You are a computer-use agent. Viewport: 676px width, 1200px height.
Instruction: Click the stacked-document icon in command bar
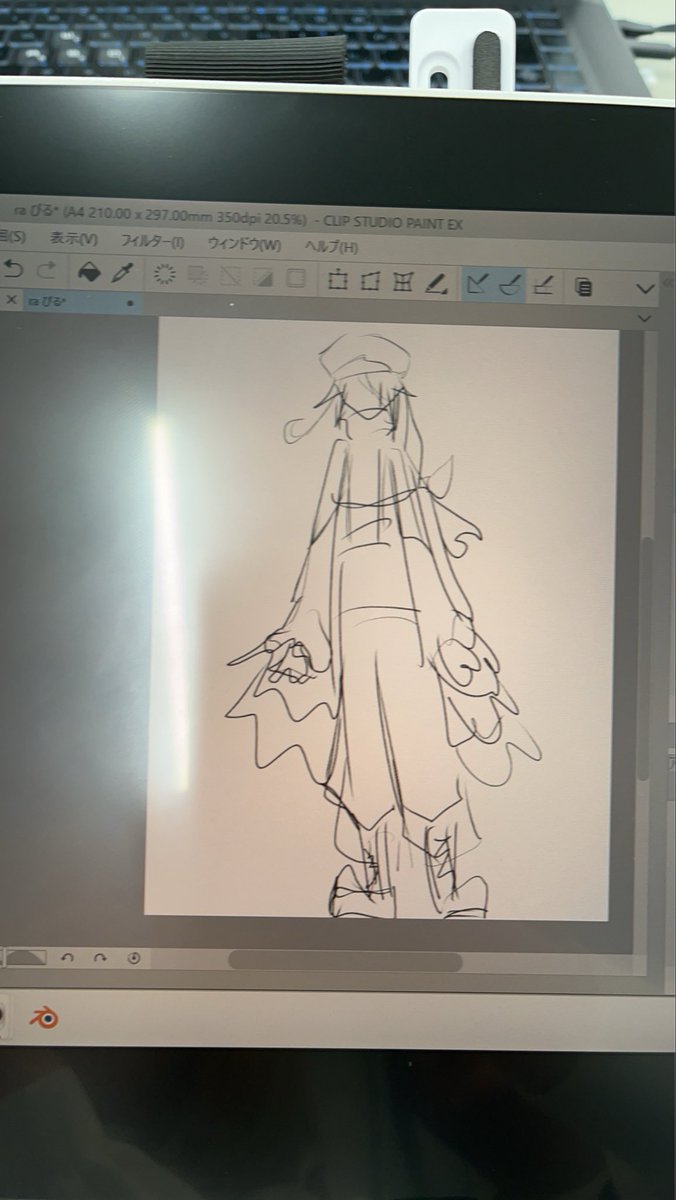click(584, 288)
